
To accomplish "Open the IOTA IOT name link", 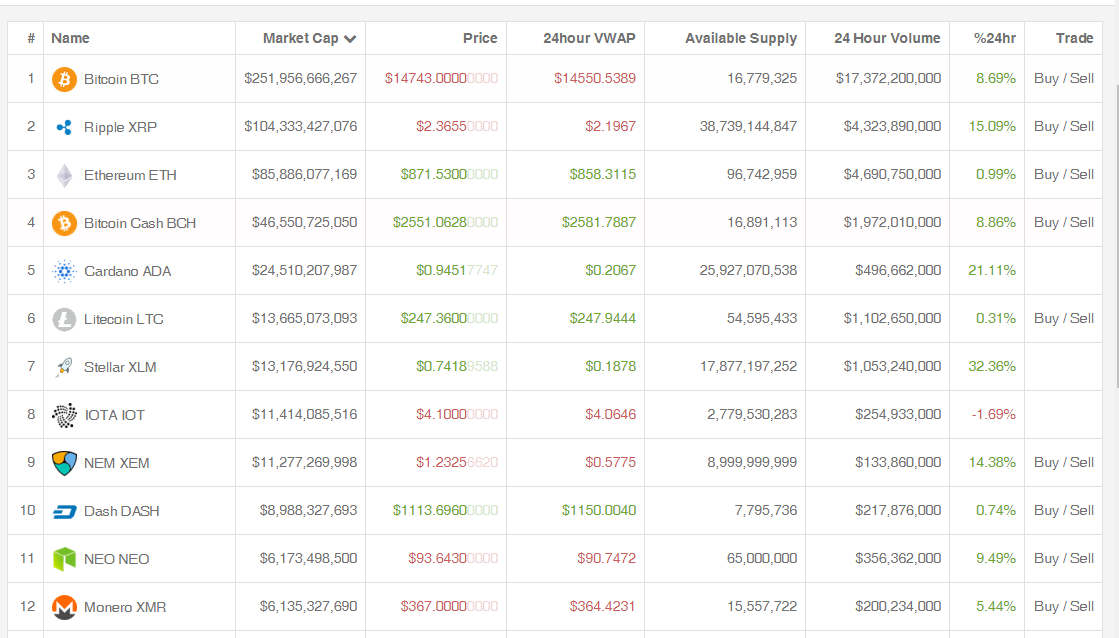I will click(114, 415).
